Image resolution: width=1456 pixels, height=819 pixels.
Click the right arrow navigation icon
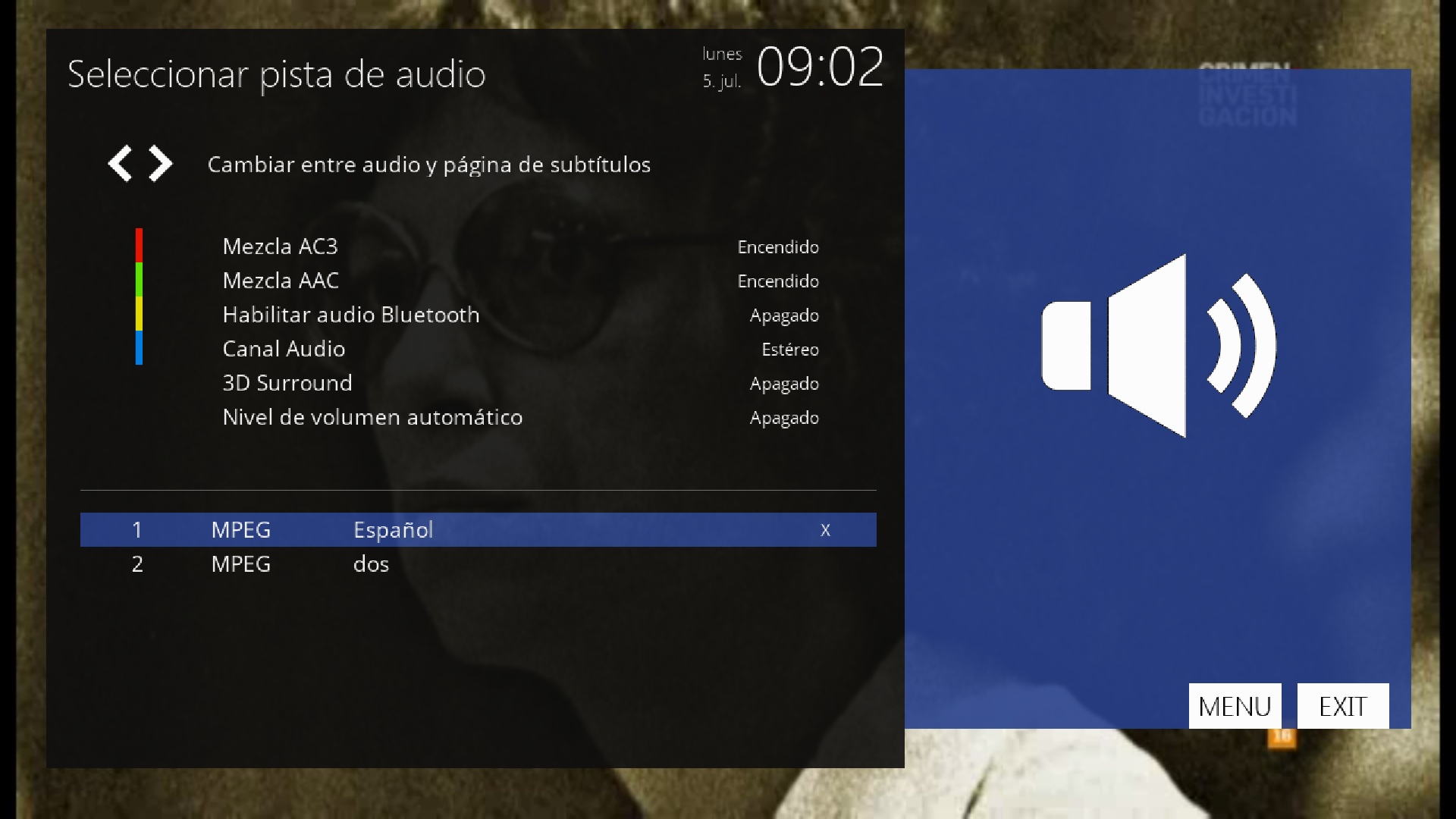[x=160, y=164]
